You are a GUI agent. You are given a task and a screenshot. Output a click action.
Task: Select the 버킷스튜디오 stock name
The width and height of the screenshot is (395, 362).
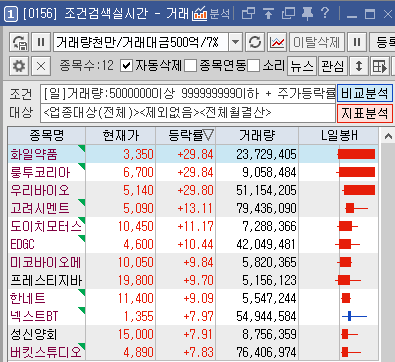coord(46,352)
